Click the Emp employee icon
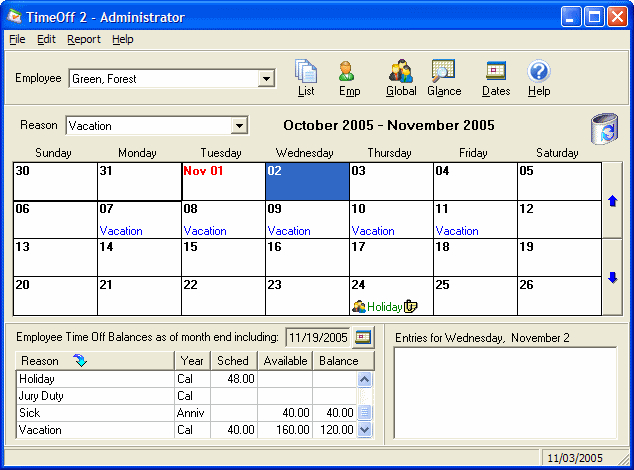 [349, 72]
